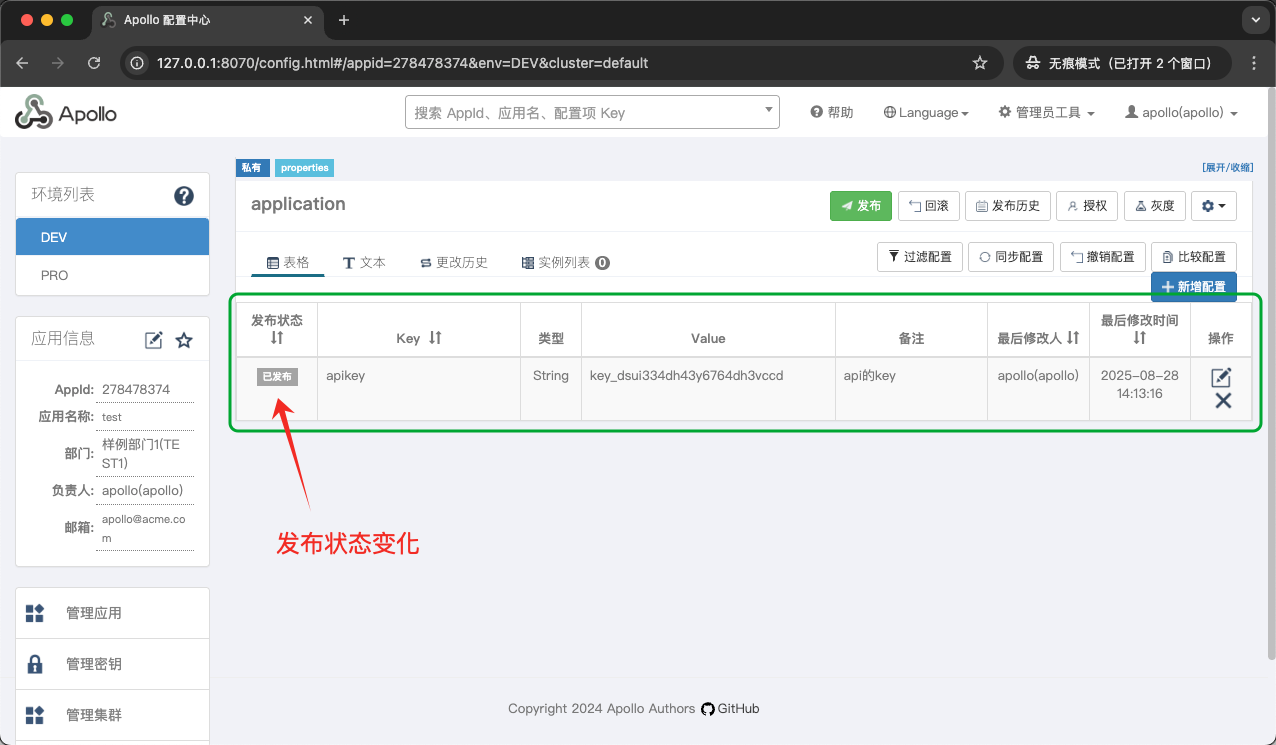Image resolution: width=1276 pixels, height=745 pixels.
Task: Delete apikey row using X icon
Action: pyautogui.click(x=1222, y=401)
